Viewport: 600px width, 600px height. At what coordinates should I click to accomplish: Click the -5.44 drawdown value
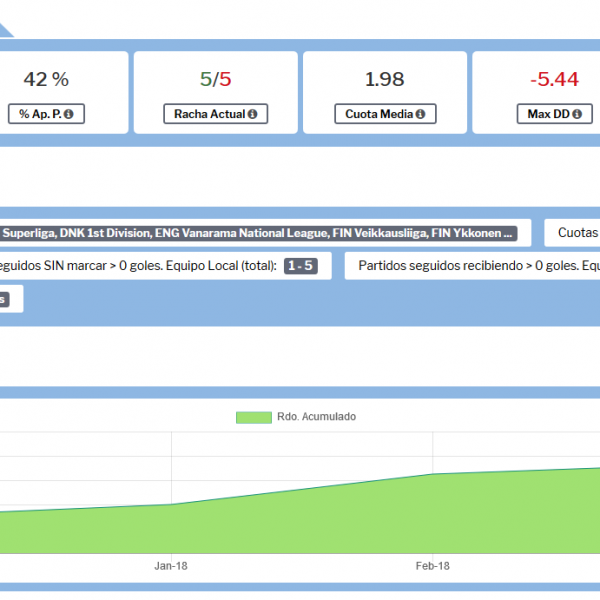(554, 79)
